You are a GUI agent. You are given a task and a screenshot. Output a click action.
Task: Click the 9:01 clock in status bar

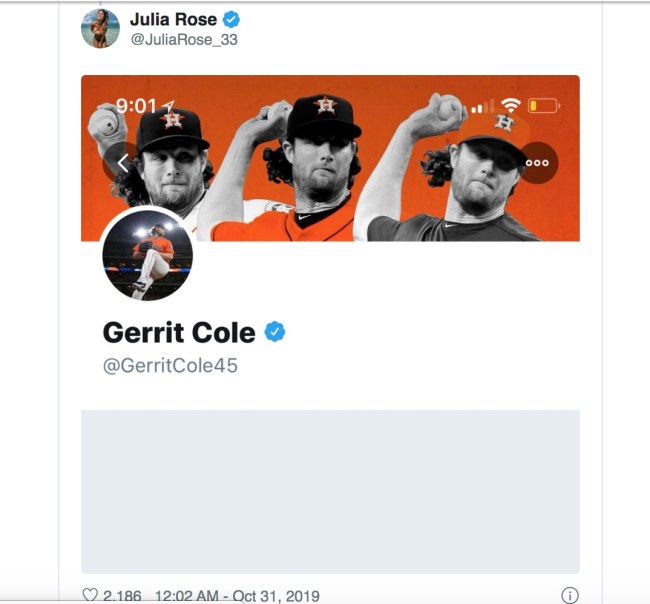136,105
